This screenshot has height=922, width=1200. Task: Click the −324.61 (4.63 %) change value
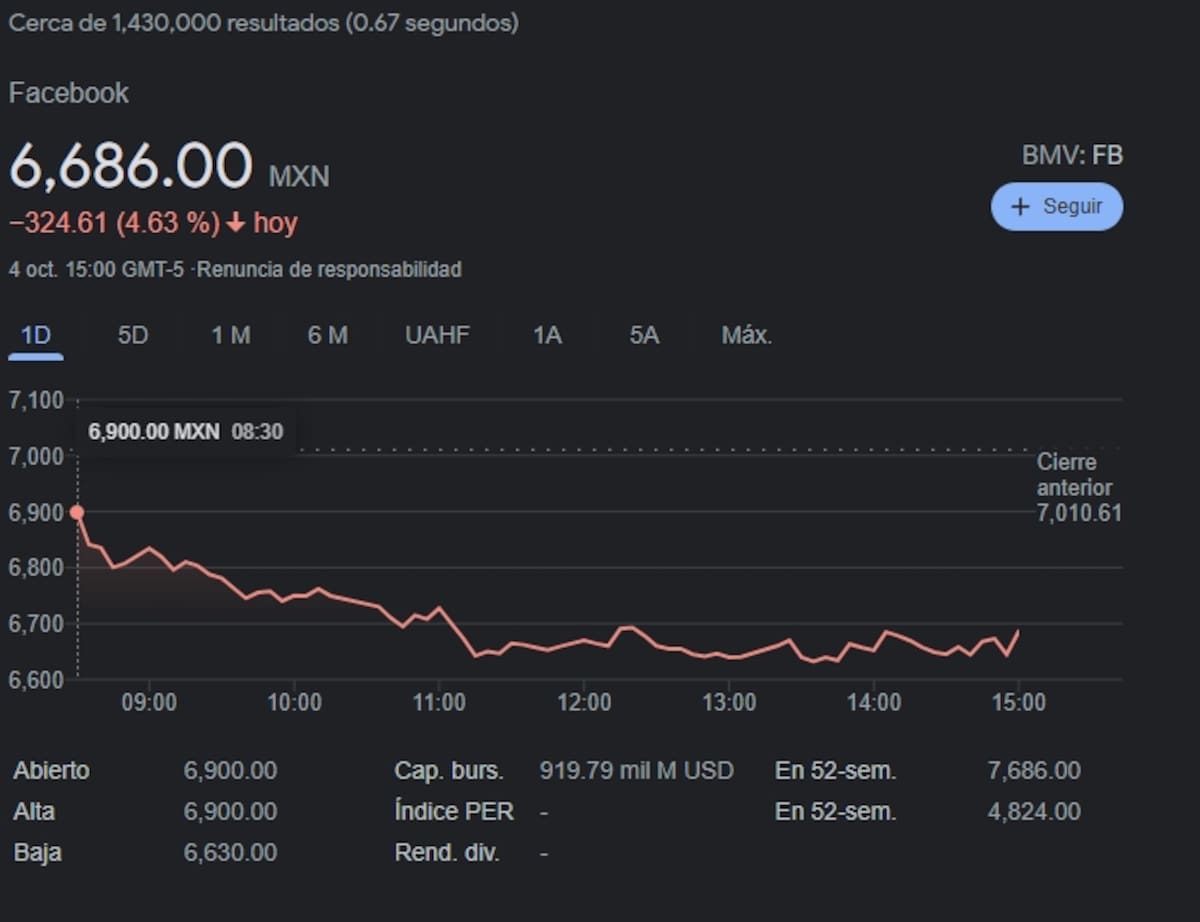114,223
